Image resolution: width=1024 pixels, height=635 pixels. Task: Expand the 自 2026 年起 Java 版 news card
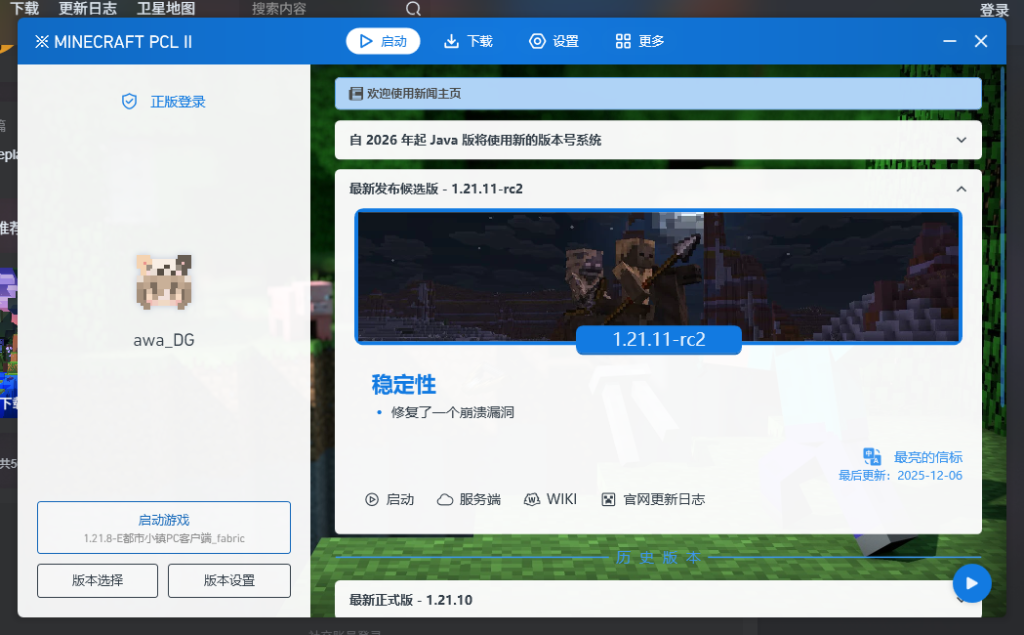coord(961,140)
